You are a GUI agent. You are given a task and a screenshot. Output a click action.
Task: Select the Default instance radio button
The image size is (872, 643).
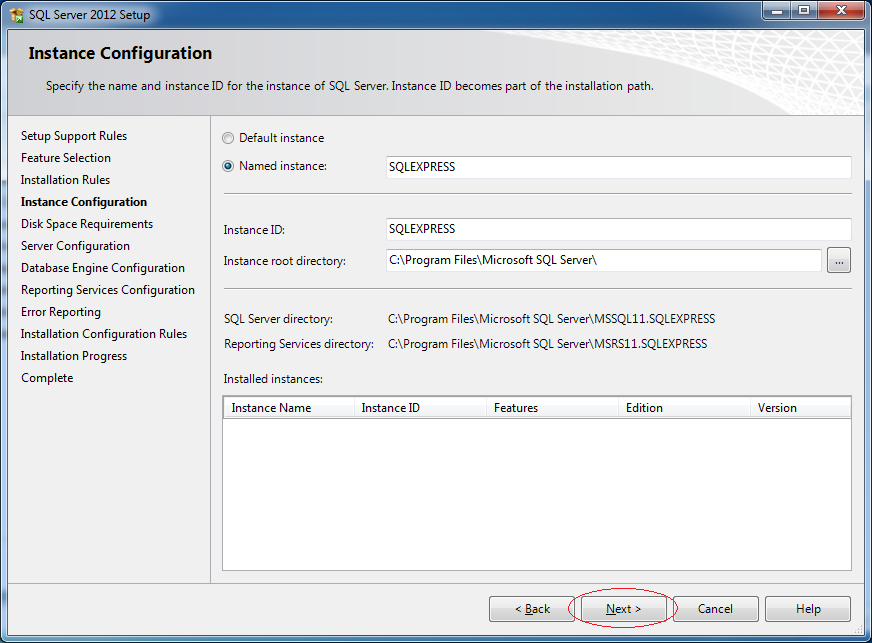click(x=228, y=138)
